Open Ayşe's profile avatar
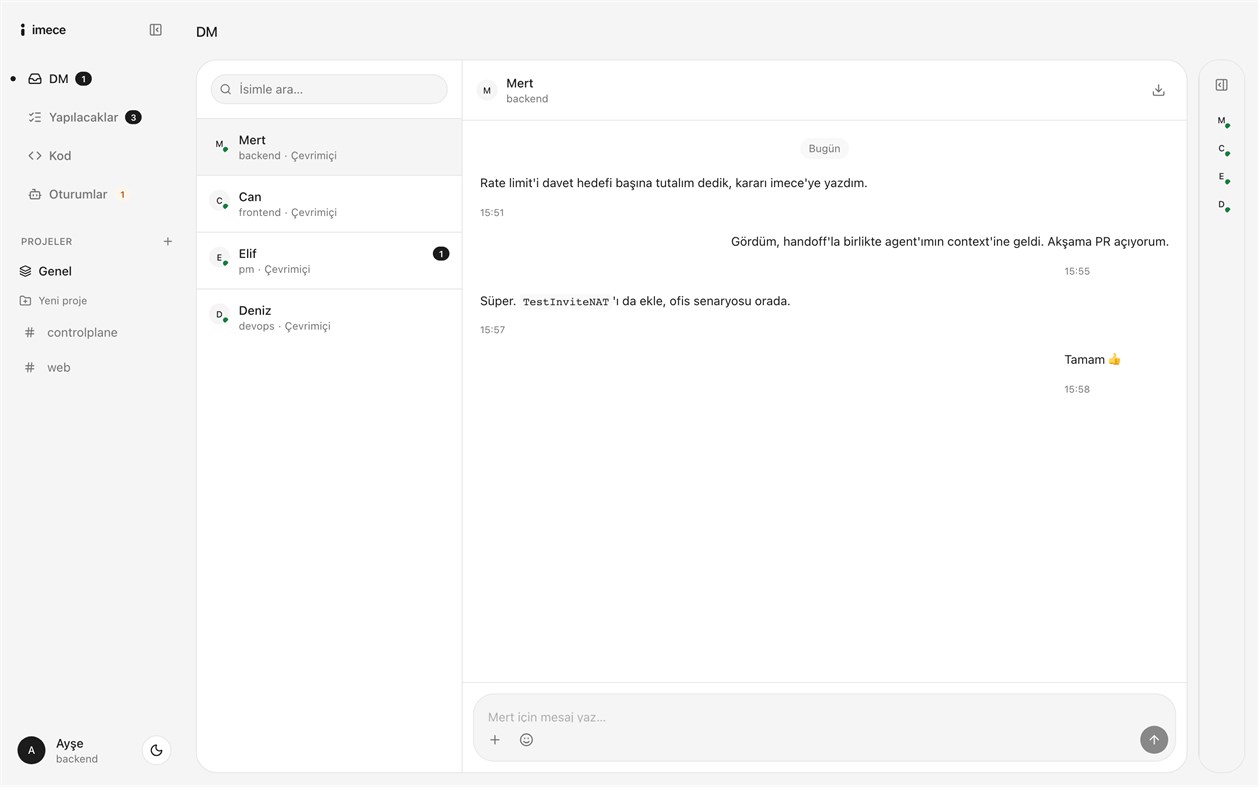 pos(31,750)
